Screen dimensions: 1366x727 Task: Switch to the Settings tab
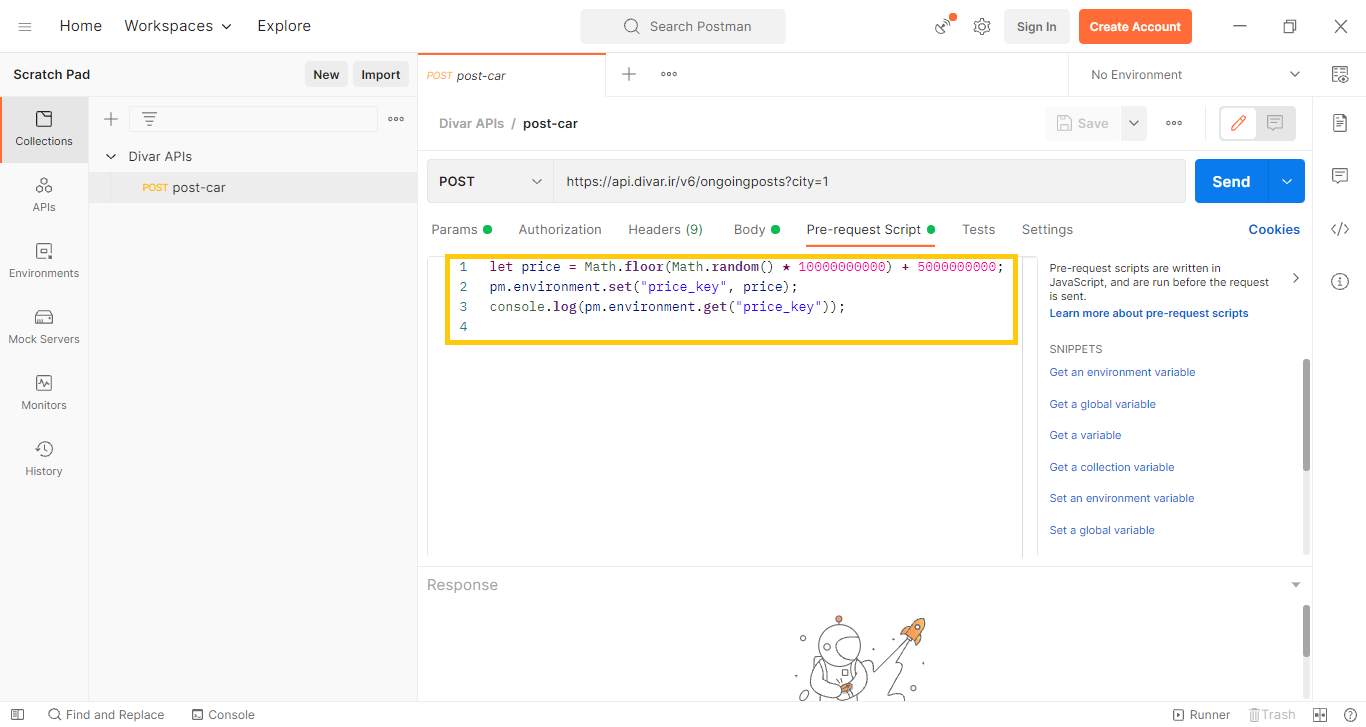[x=1047, y=229]
